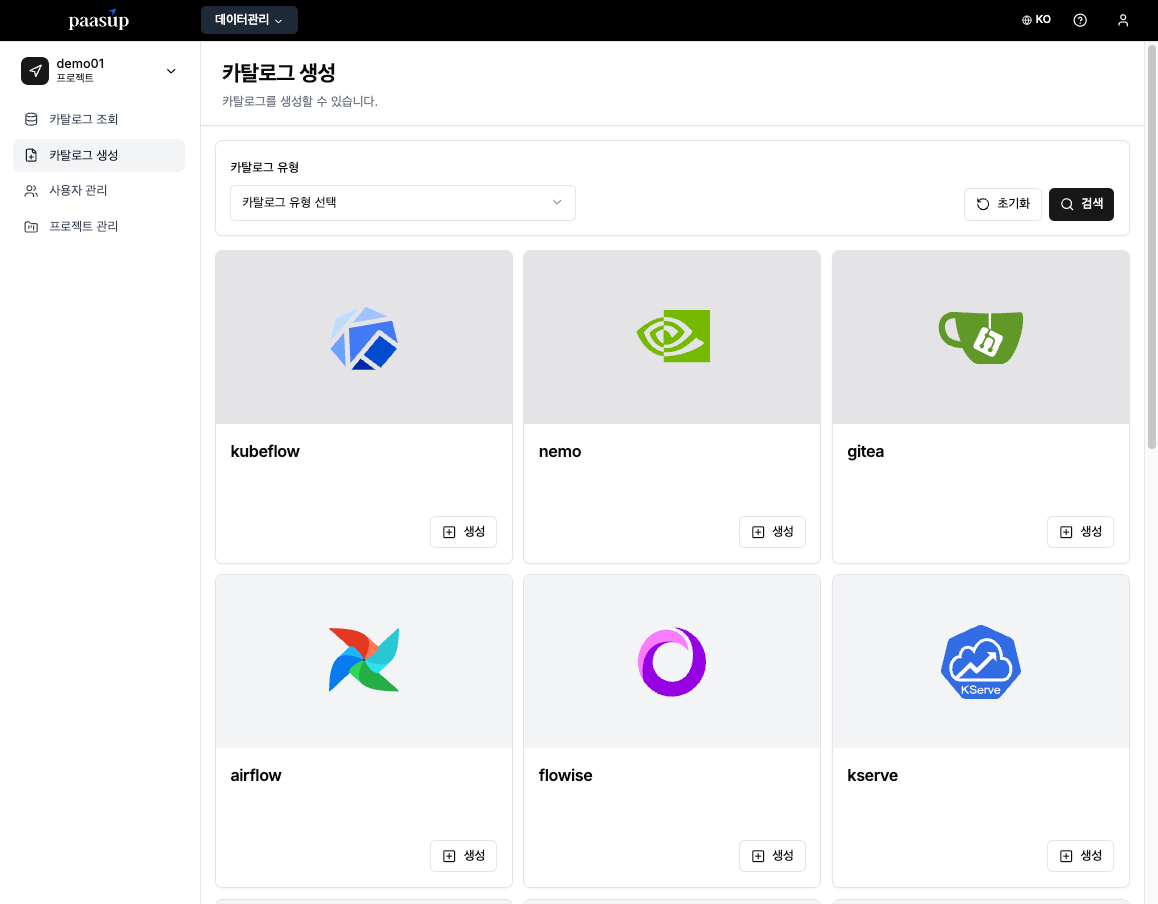
Task: Open the help question mark icon
Action: pyautogui.click(x=1080, y=20)
